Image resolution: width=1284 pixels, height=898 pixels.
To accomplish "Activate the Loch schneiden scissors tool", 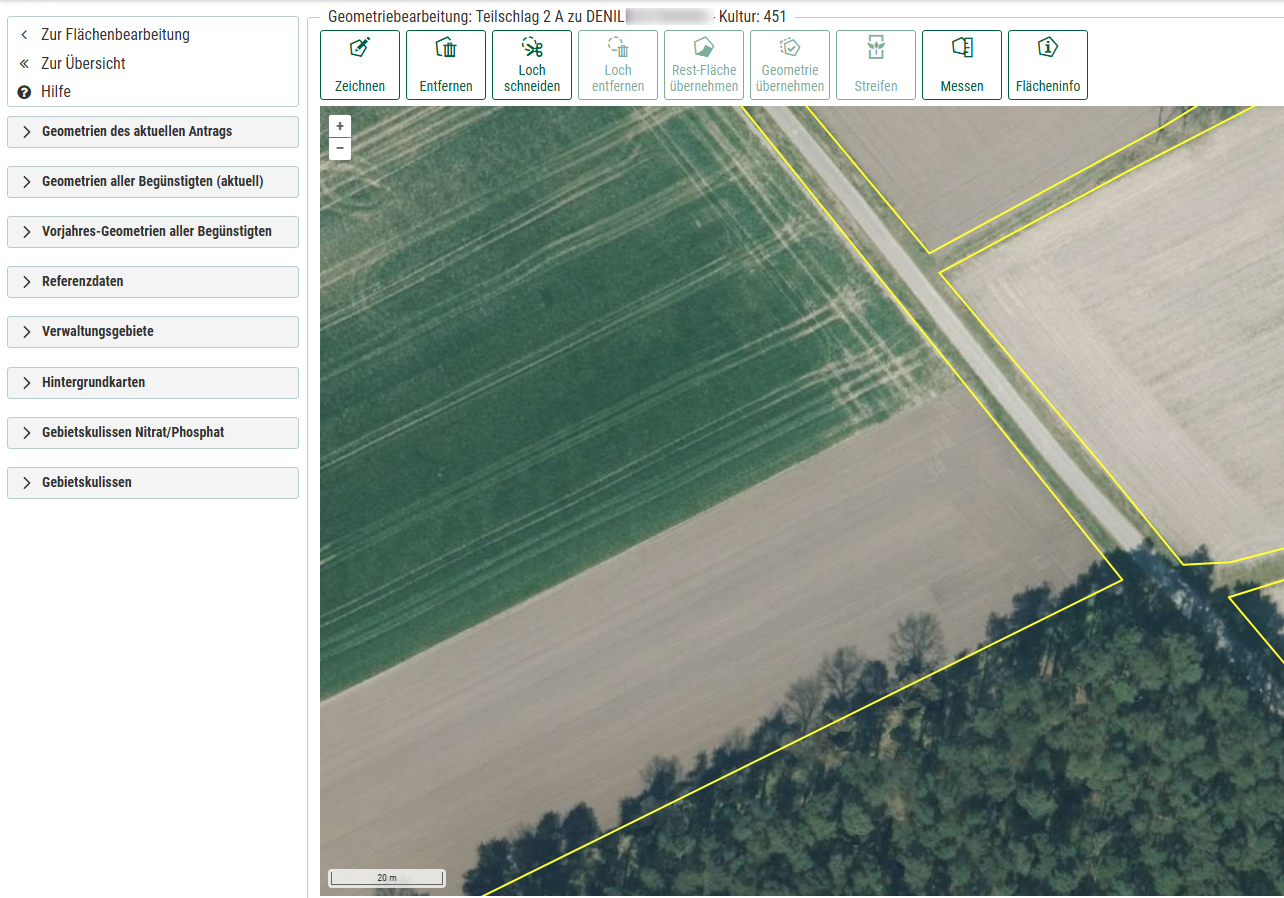I will click(x=532, y=65).
